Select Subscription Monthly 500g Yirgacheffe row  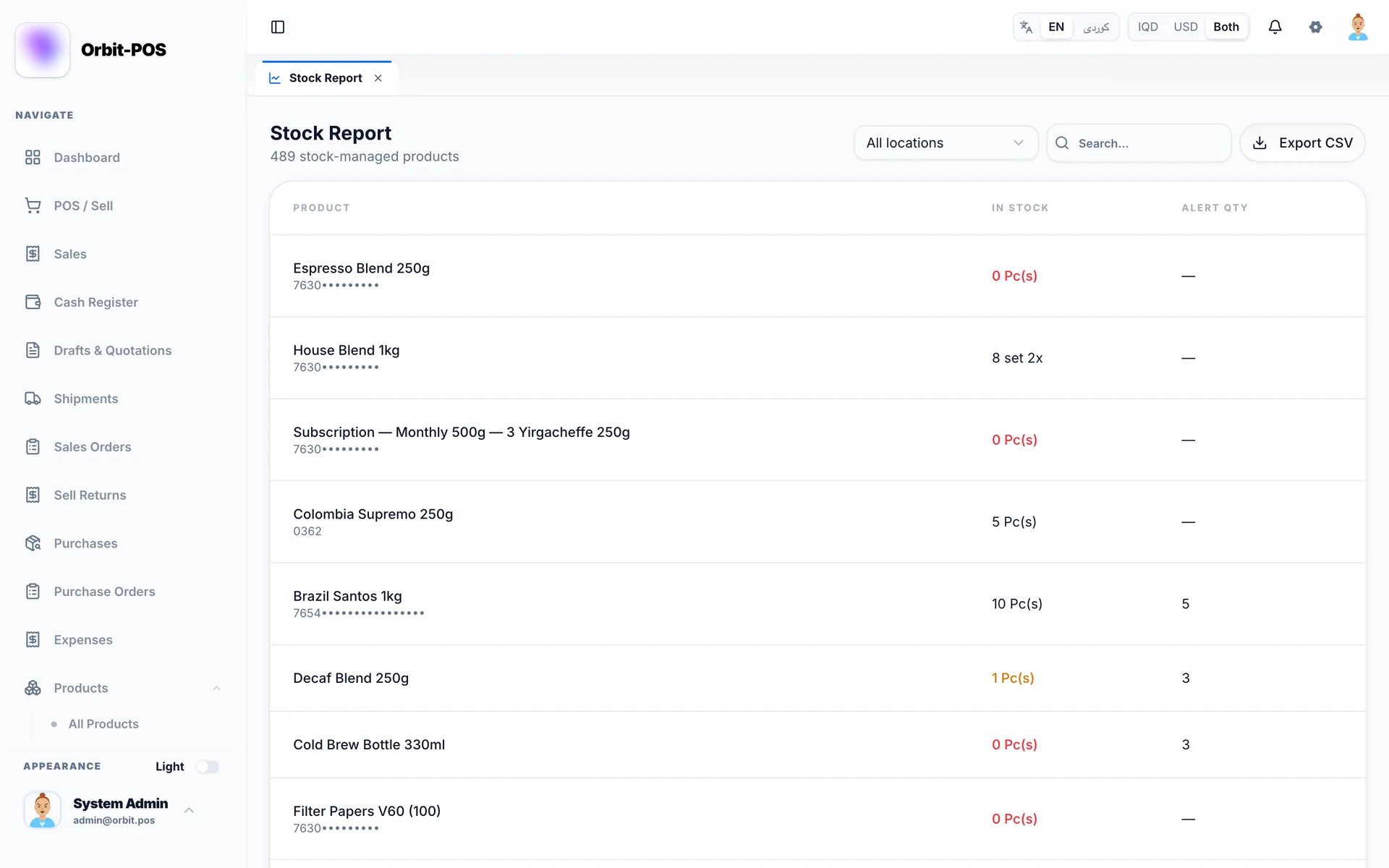[817, 440]
